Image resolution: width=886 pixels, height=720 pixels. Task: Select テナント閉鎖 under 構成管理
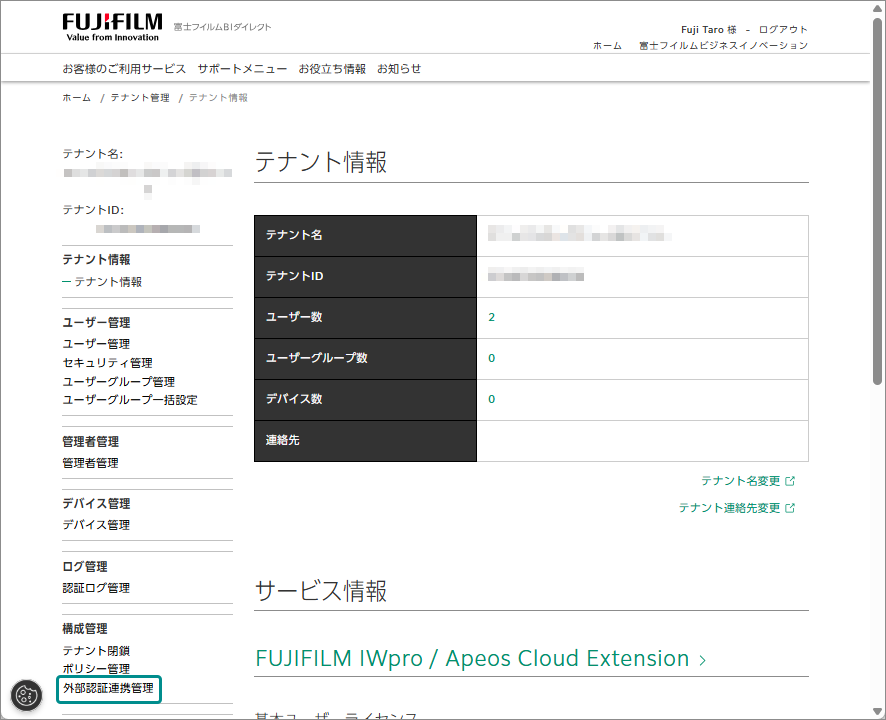pyautogui.click(x=96, y=651)
